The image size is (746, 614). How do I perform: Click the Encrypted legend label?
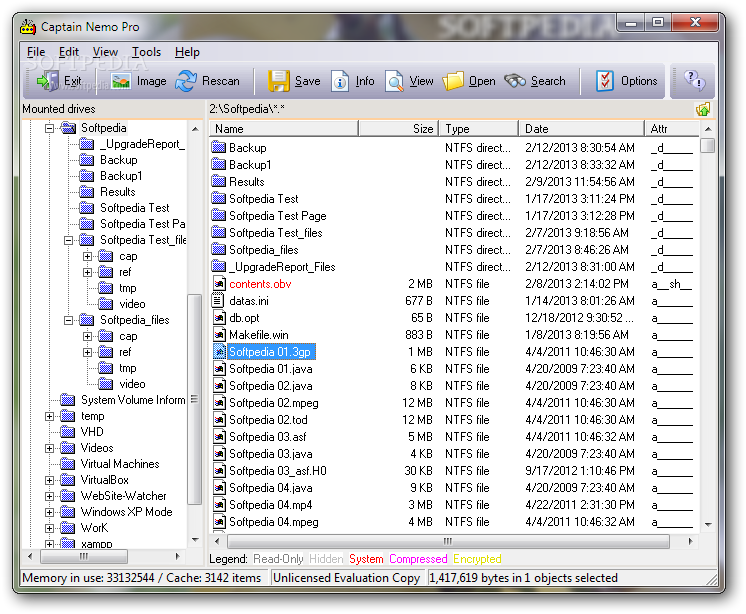pyautogui.click(x=477, y=559)
